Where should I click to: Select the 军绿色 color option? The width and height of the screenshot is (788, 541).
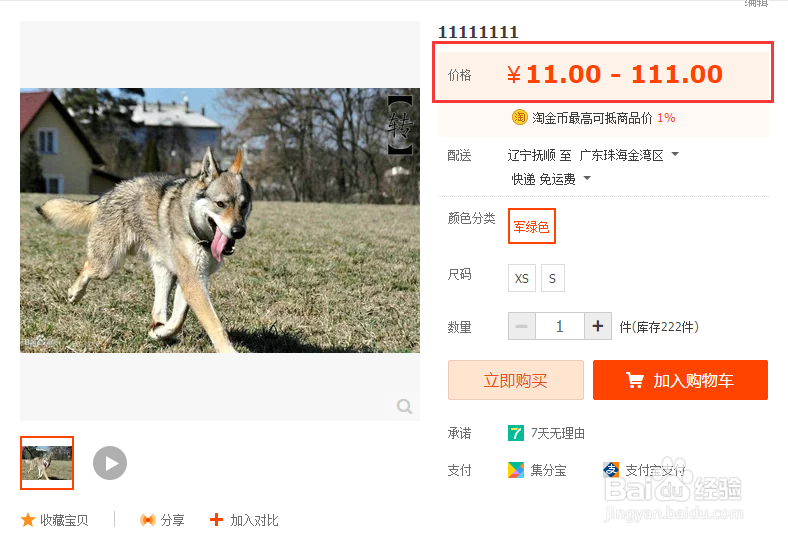click(531, 226)
